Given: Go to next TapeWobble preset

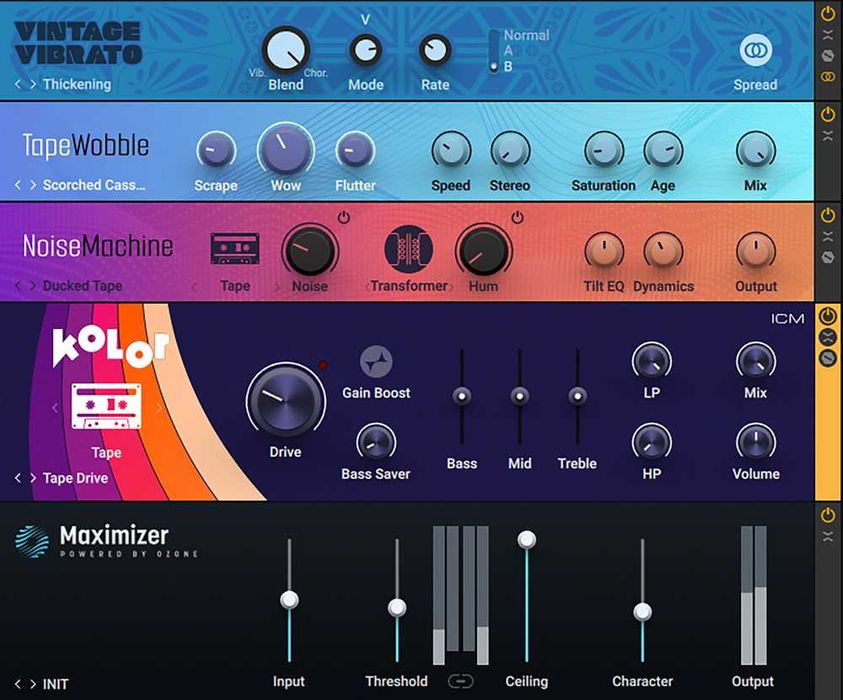Looking at the screenshot, I should pyautogui.click(x=33, y=185).
